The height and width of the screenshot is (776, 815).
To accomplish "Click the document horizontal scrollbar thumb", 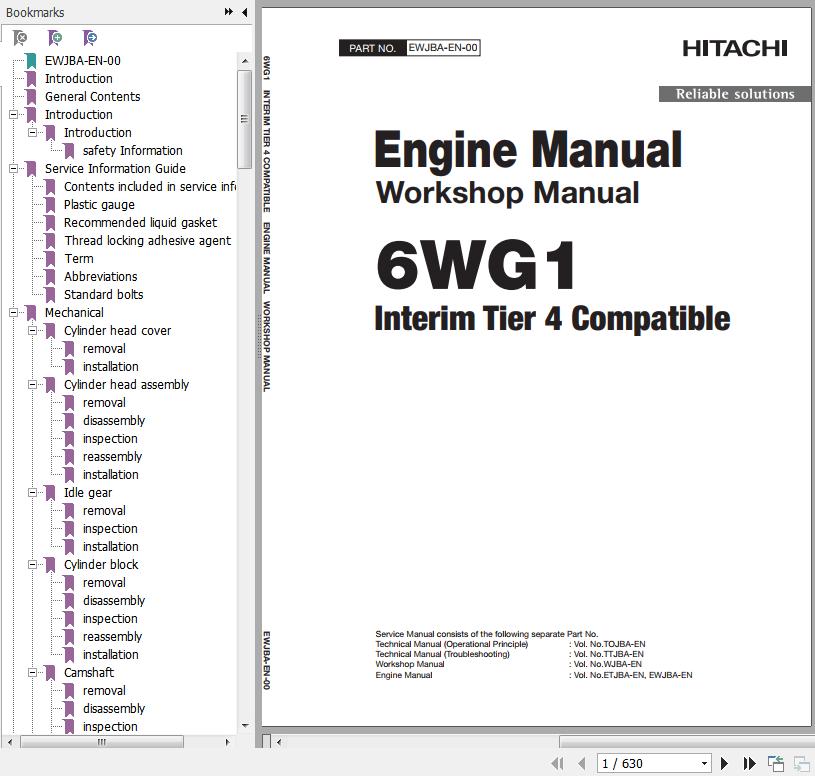I will [x=686, y=741].
